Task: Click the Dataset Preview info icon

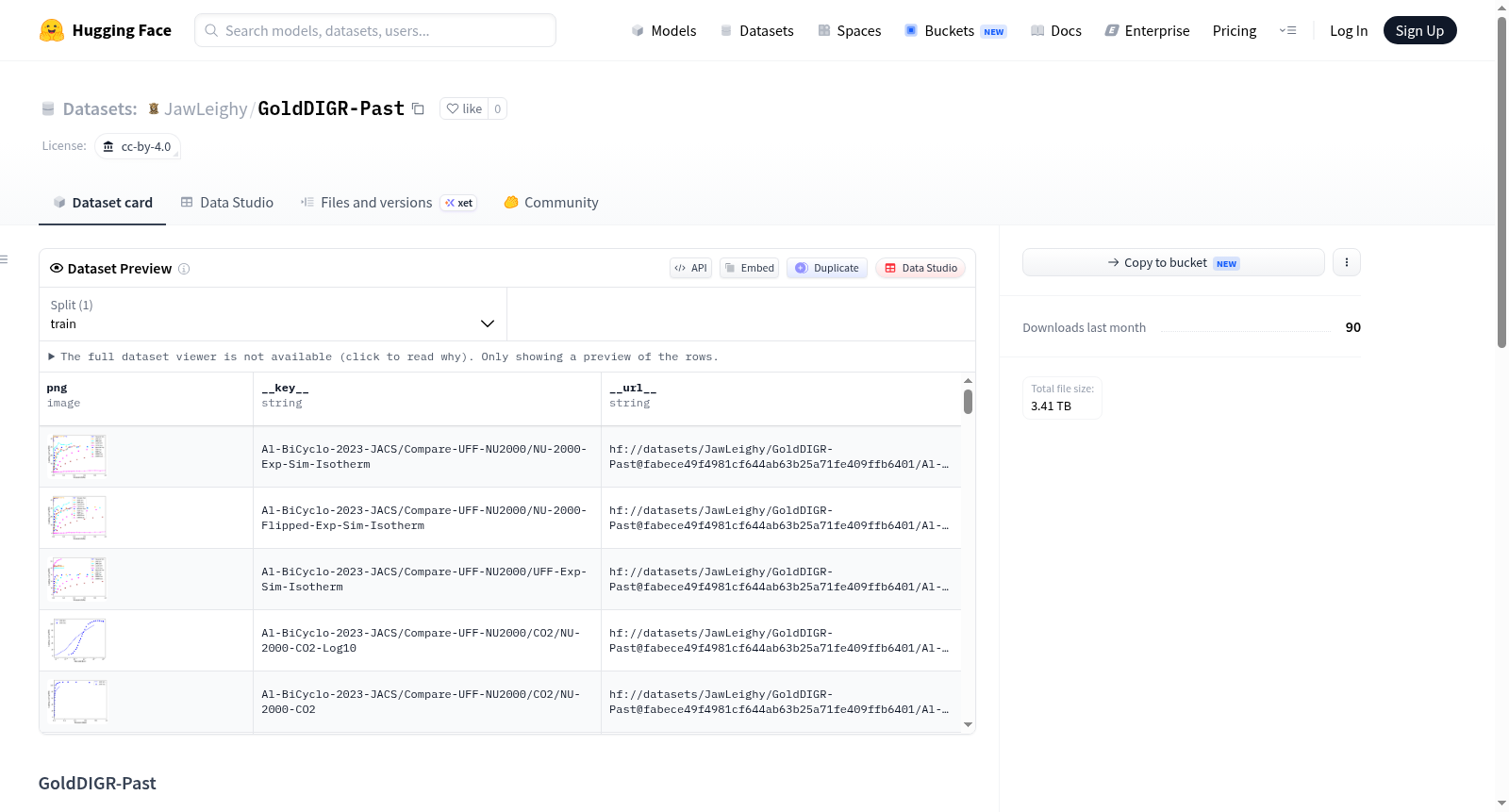Action: tap(184, 269)
